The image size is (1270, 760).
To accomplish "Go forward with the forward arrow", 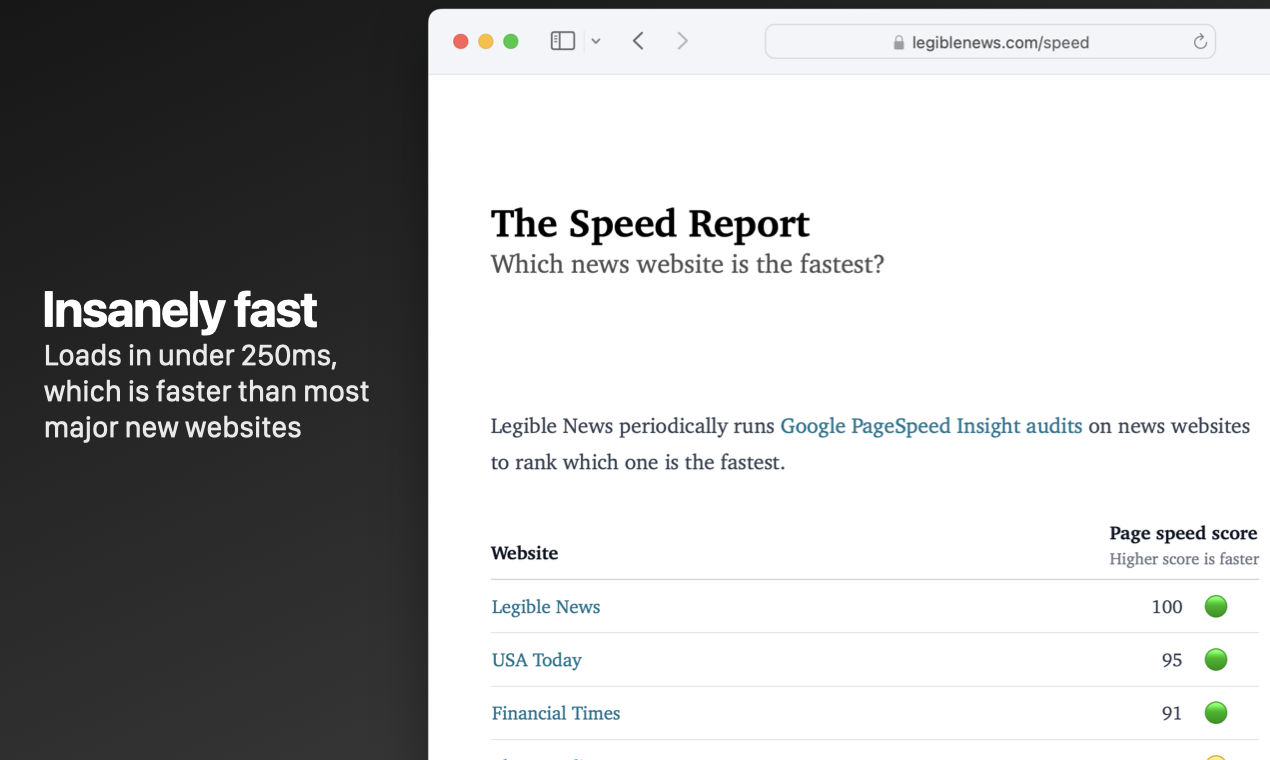I will 682,41.
